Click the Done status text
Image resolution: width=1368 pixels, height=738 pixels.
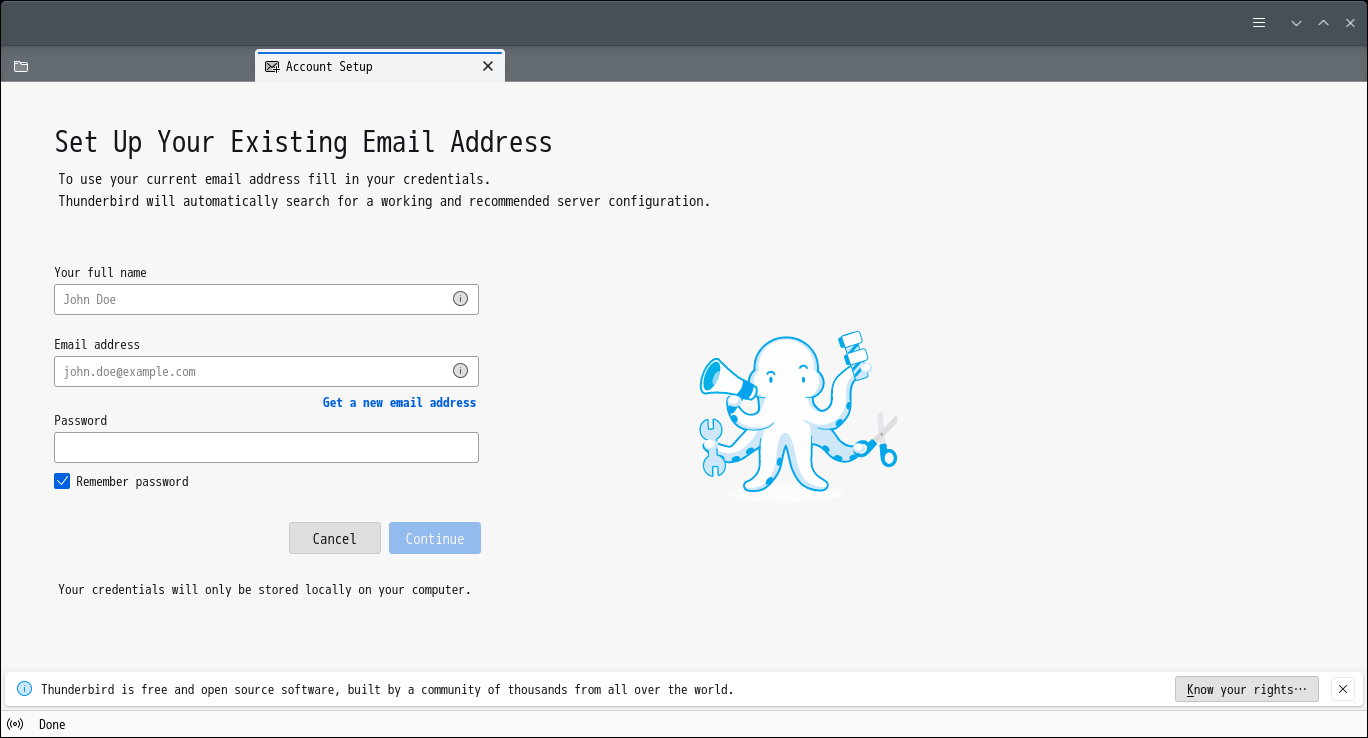pos(52,724)
